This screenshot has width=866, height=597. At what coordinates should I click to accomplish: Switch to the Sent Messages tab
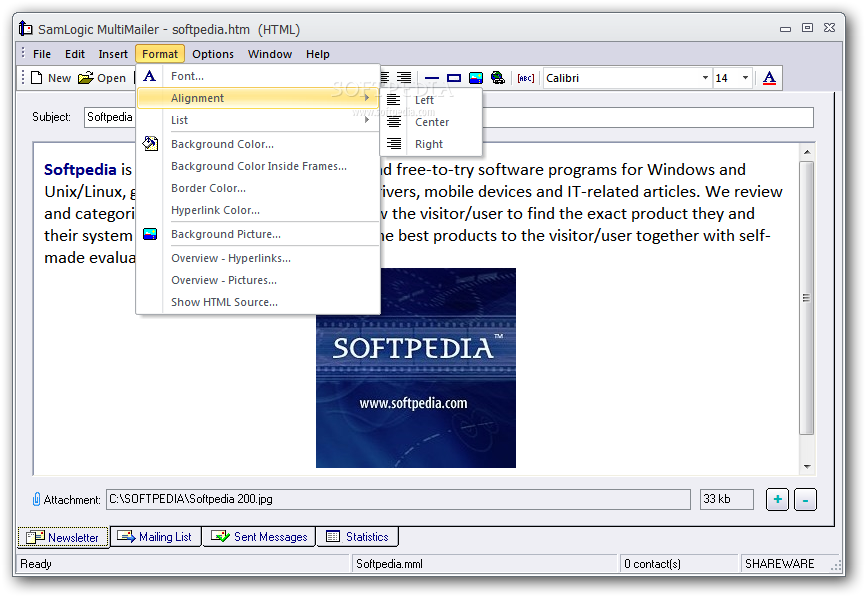(259, 536)
